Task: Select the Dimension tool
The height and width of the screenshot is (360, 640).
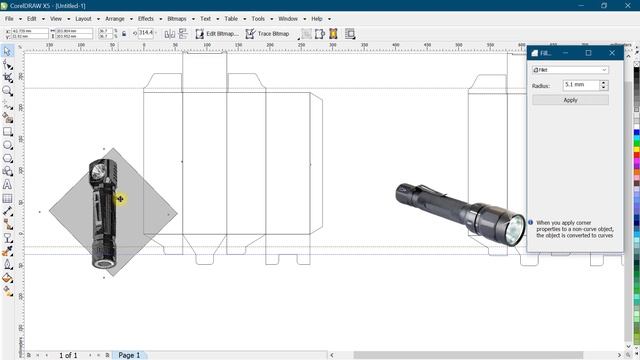Action: [7, 211]
